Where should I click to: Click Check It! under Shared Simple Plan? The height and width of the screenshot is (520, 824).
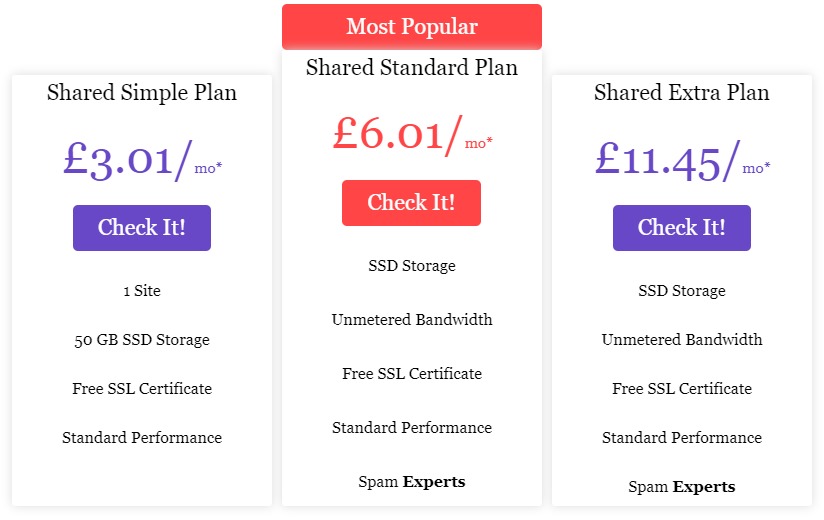pyautogui.click(x=142, y=228)
